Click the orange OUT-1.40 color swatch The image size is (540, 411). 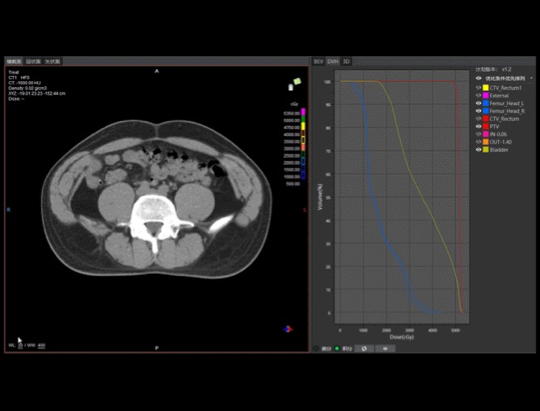[x=486, y=142]
